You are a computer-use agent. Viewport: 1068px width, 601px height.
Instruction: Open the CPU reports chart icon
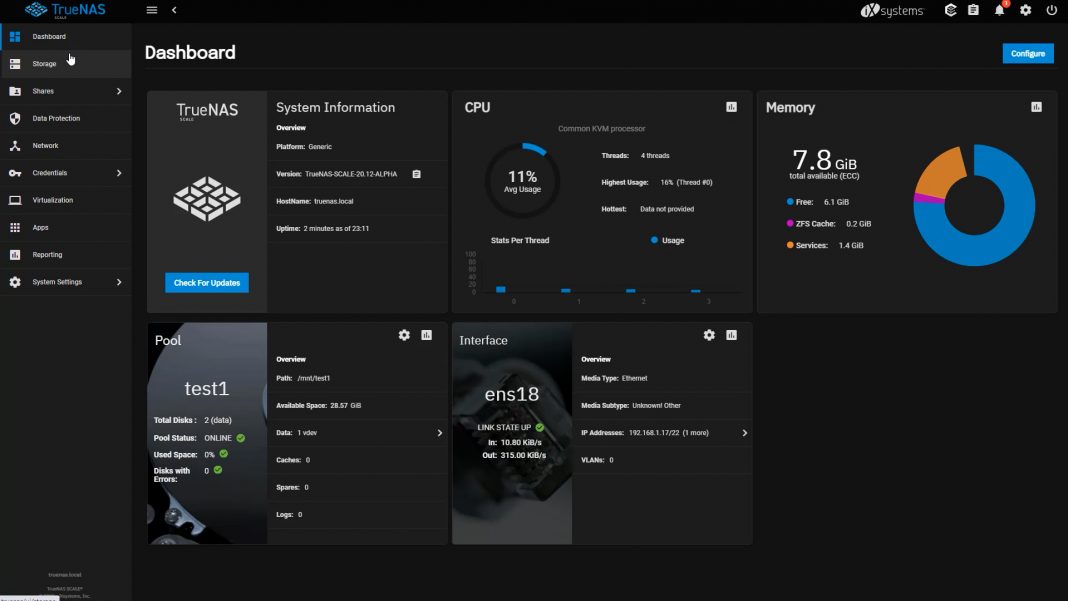point(732,107)
